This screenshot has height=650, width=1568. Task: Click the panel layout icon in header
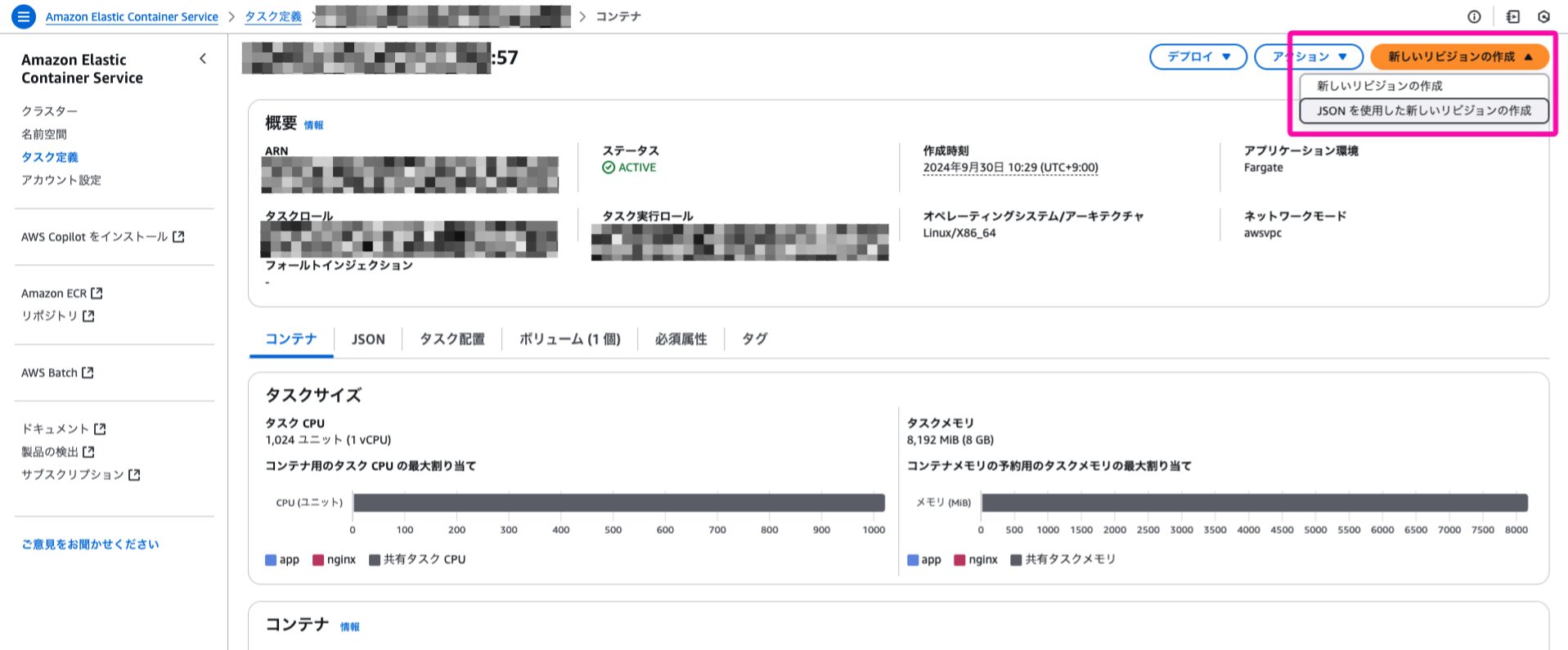coord(1513,16)
